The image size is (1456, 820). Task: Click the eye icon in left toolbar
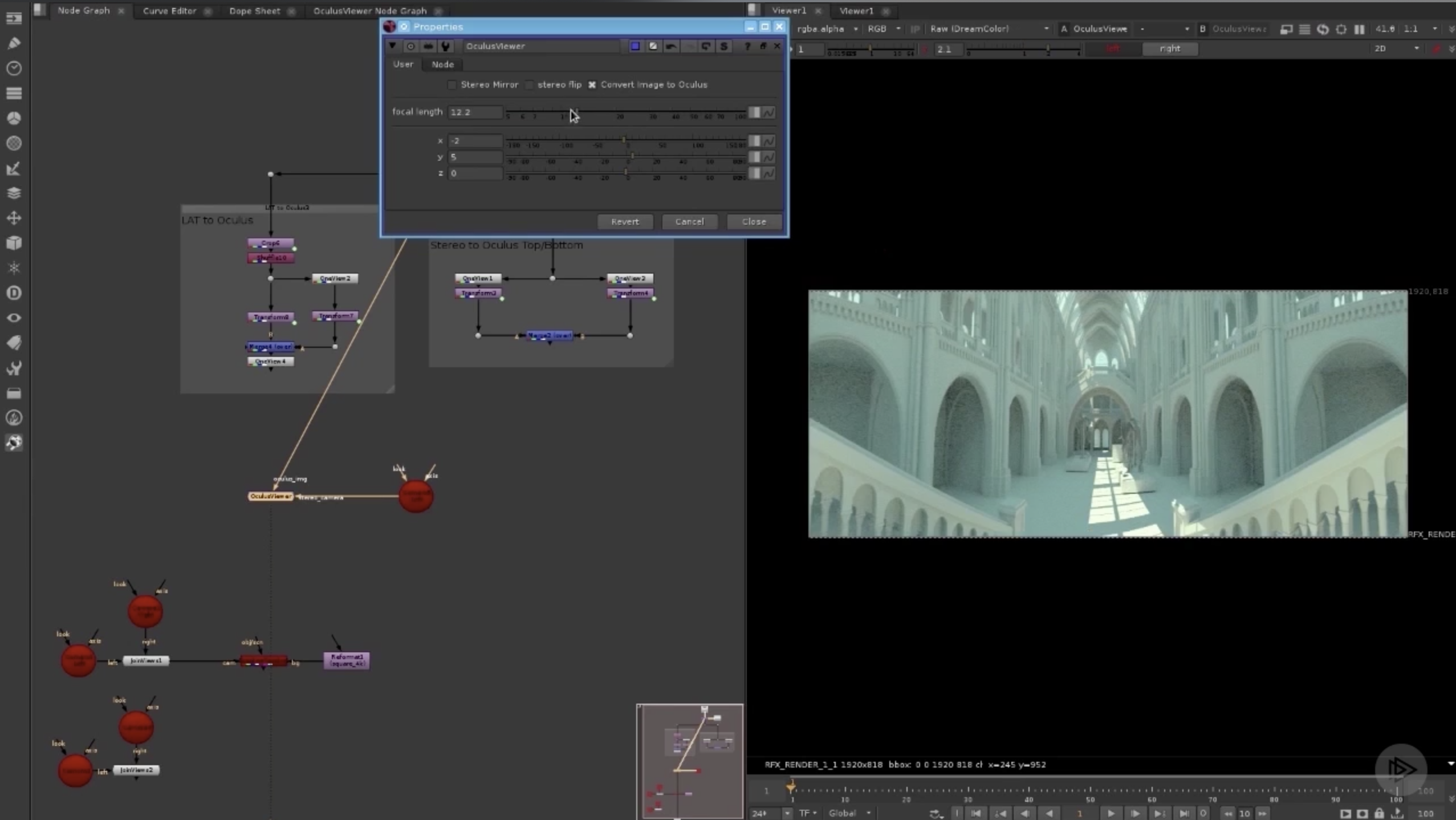click(x=14, y=318)
